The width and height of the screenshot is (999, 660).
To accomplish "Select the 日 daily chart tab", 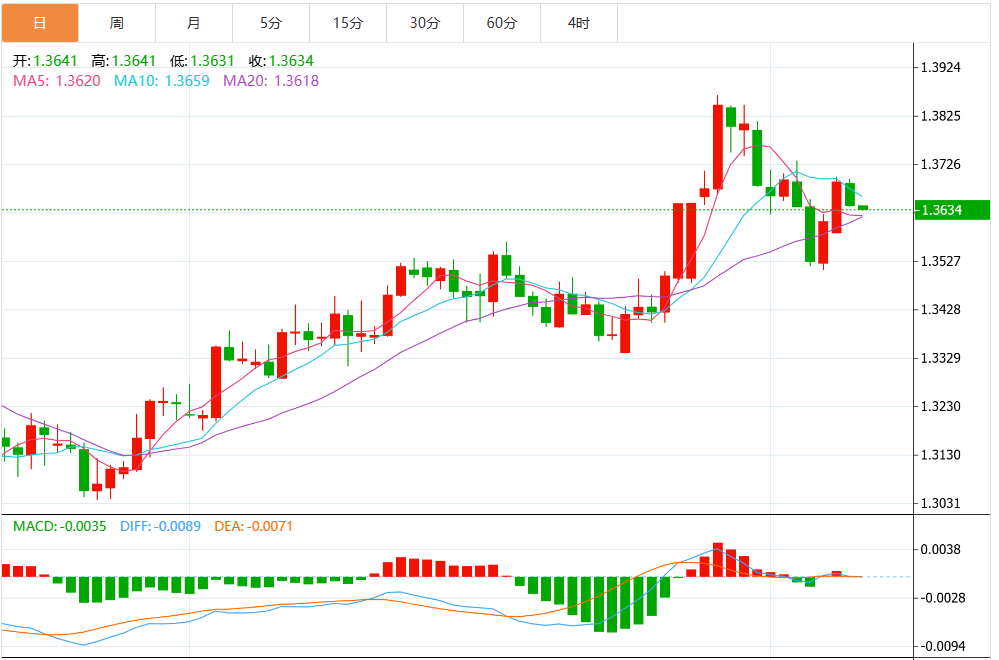I will (39, 22).
